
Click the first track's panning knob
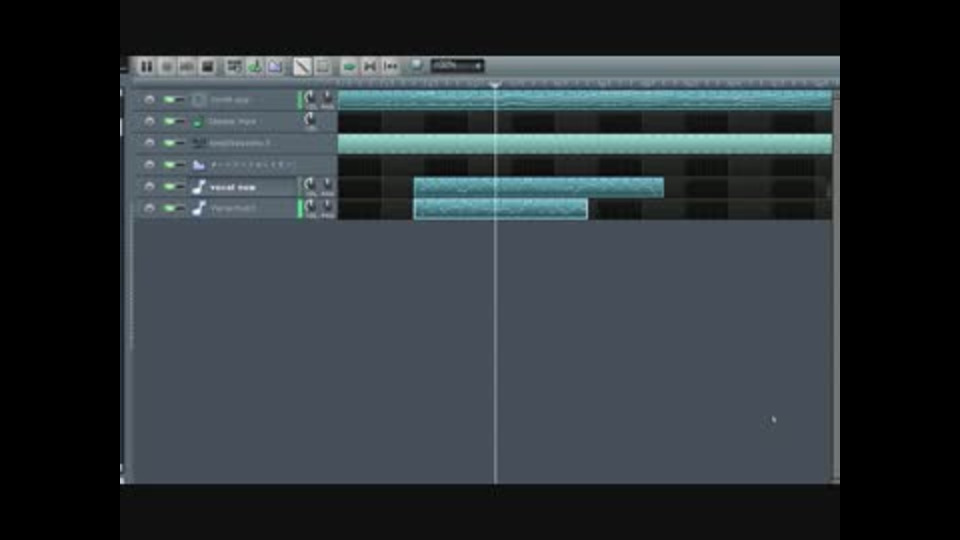coord(328,97)
